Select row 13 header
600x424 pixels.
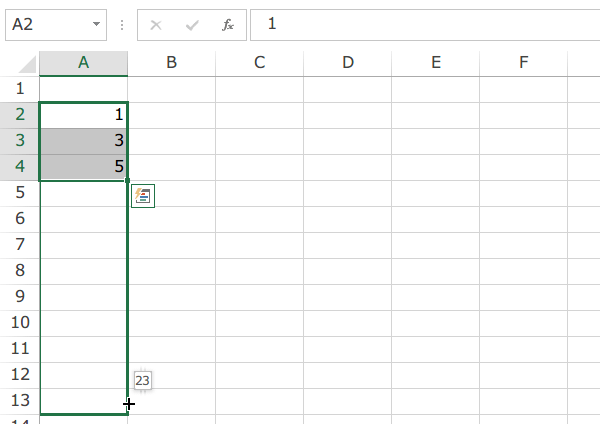tap(20, 401)
